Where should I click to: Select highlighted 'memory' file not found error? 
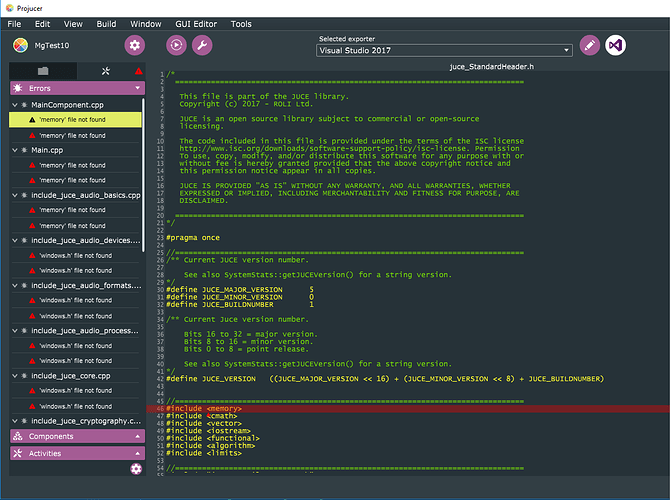[x=75, y=120]
